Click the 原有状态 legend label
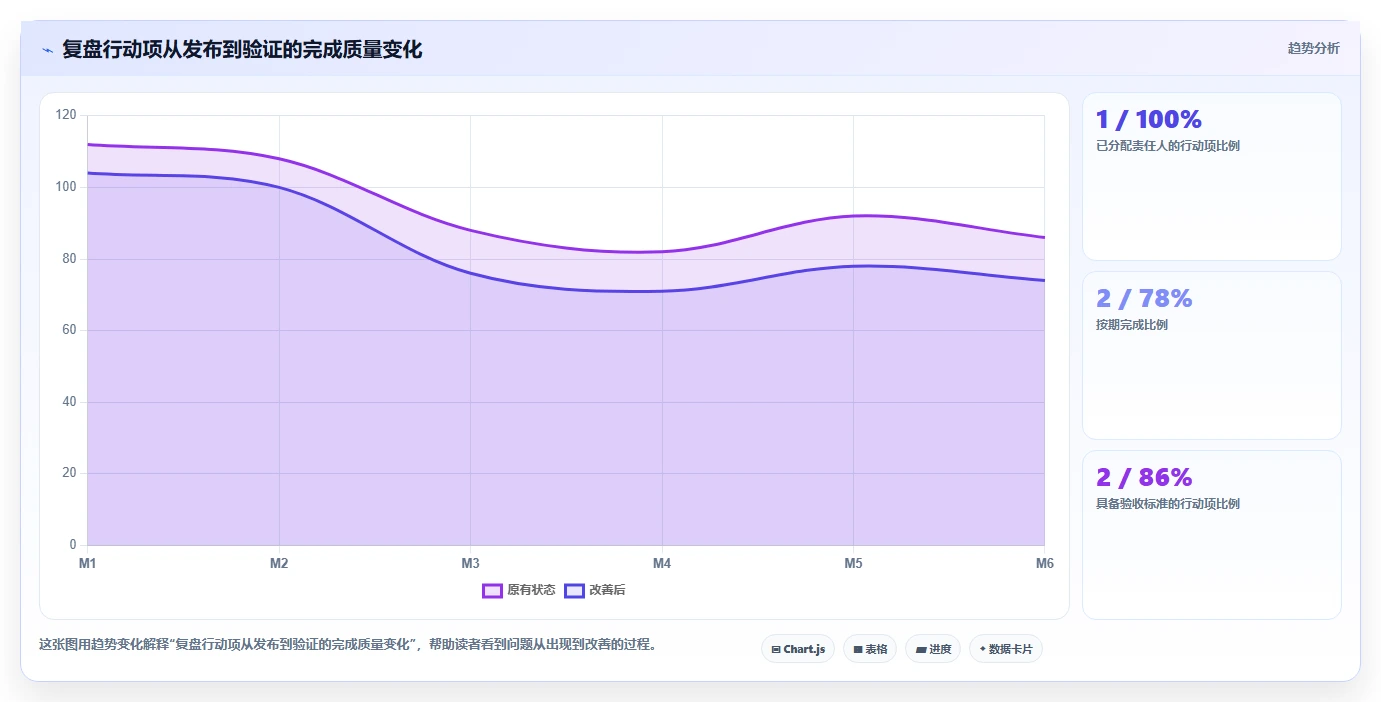The image size is (1381, 702). tap(531, 590)
